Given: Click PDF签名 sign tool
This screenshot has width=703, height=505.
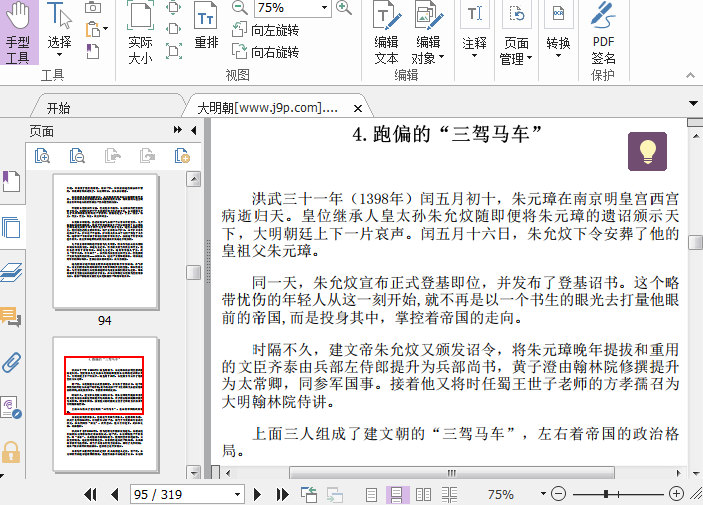Looking at the screenshot, I should click(x=603, y=35).
